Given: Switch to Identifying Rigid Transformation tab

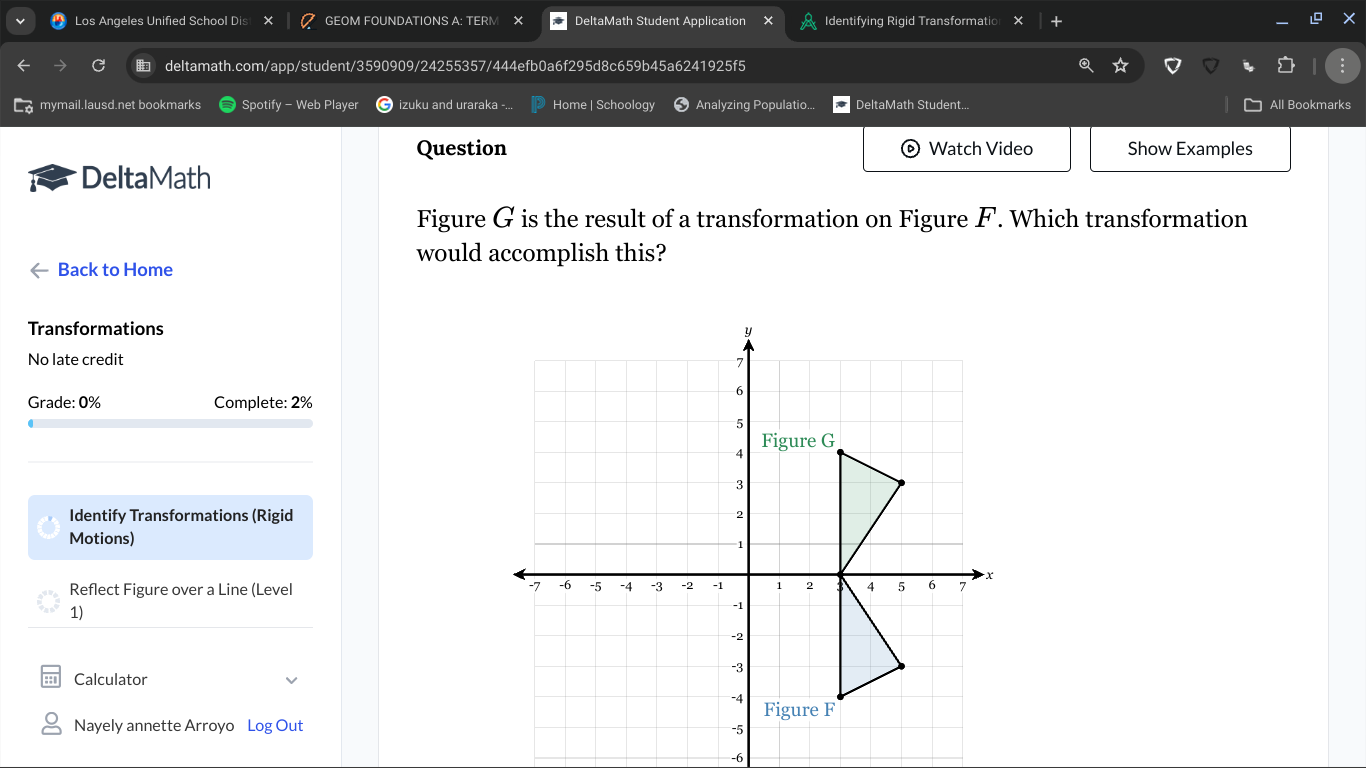Looking at the screenshot, I should coord(910,21).
